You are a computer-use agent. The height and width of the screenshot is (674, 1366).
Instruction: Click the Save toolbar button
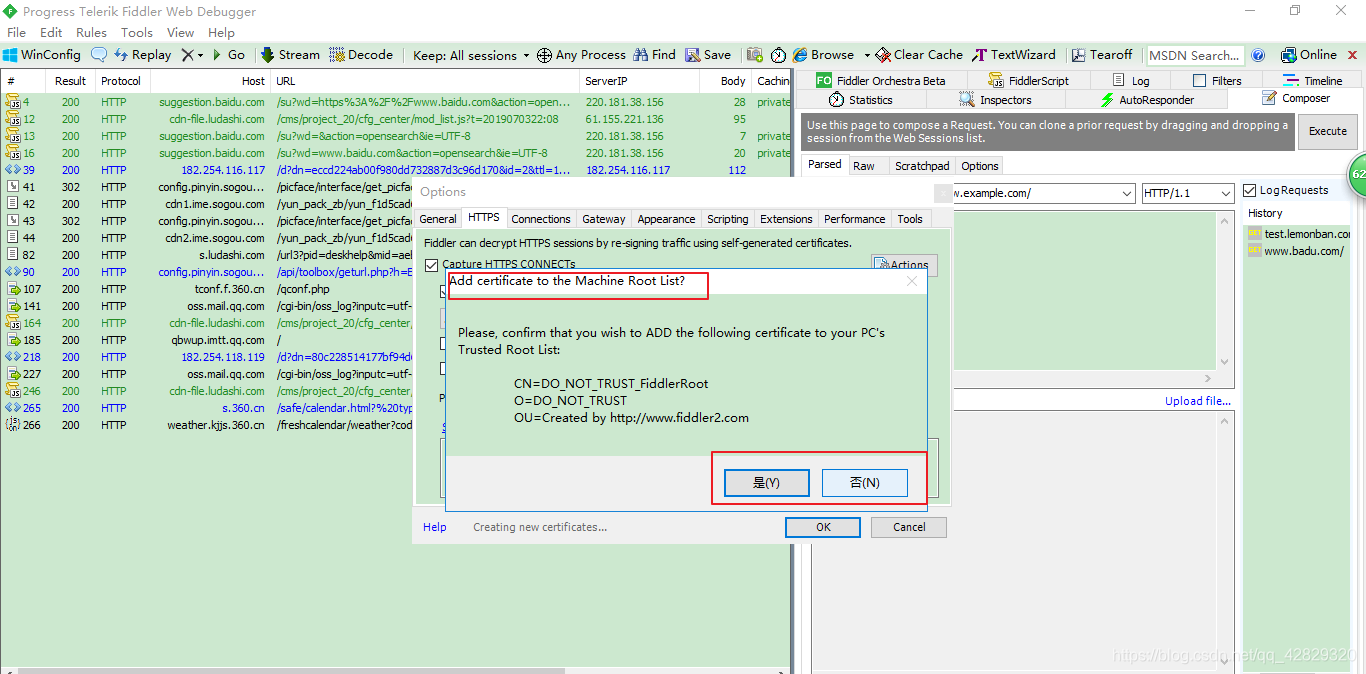click(708, 55)
